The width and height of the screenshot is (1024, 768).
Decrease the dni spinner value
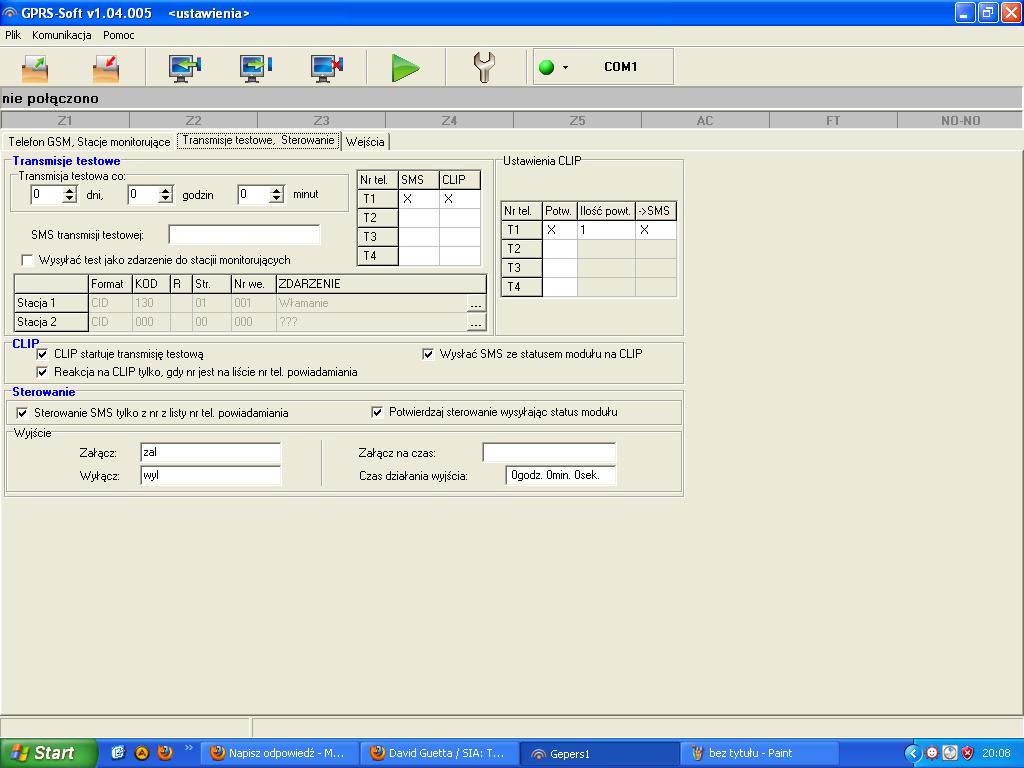coord(70,199)
